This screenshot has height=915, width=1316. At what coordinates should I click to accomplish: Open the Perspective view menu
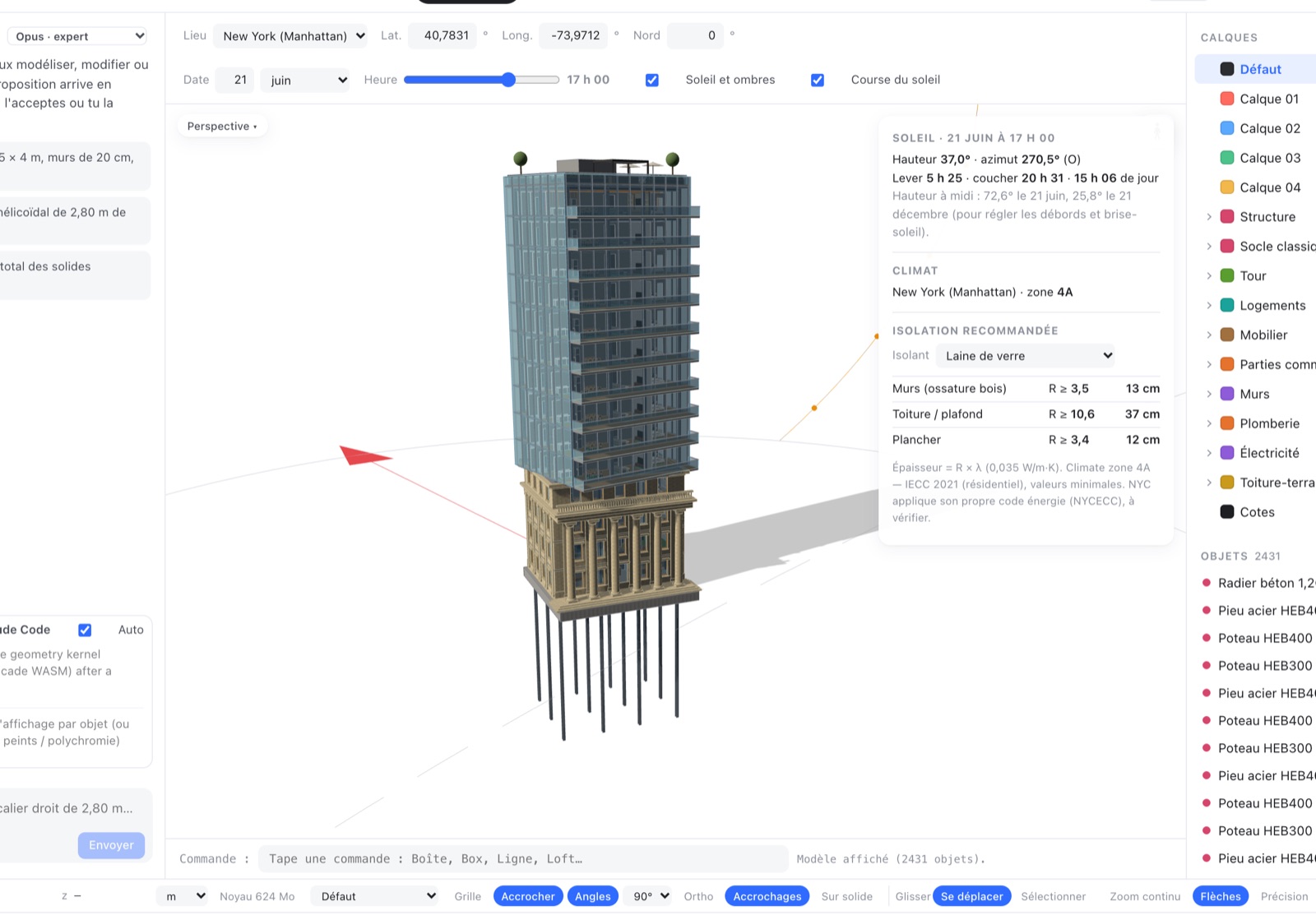click(222, 126)
